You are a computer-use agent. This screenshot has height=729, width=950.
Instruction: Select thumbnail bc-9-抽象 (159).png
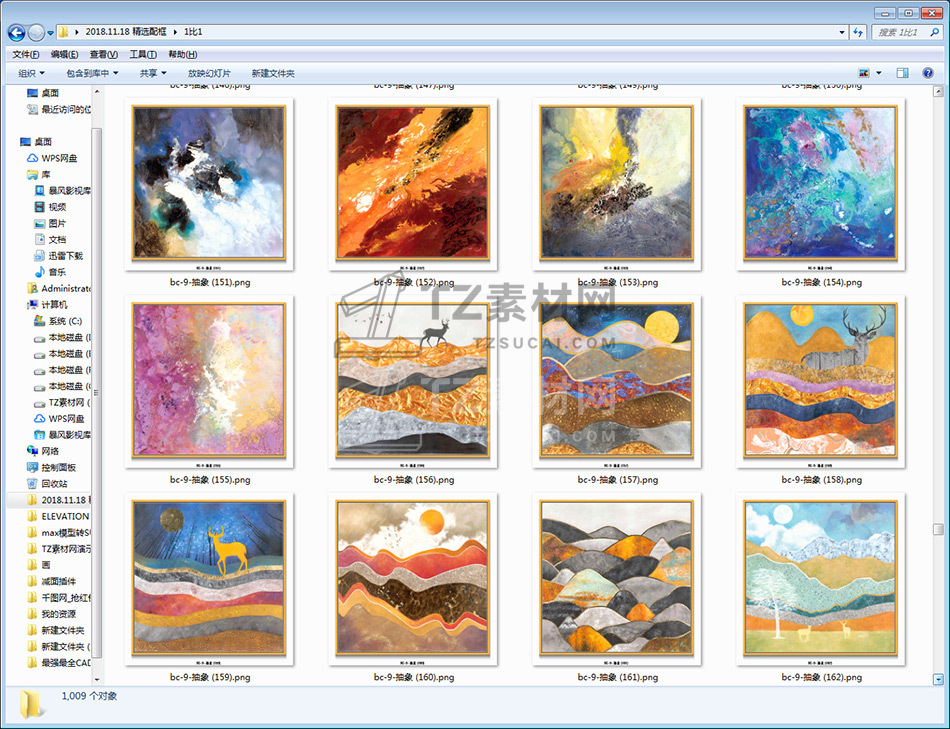(209, 579)
